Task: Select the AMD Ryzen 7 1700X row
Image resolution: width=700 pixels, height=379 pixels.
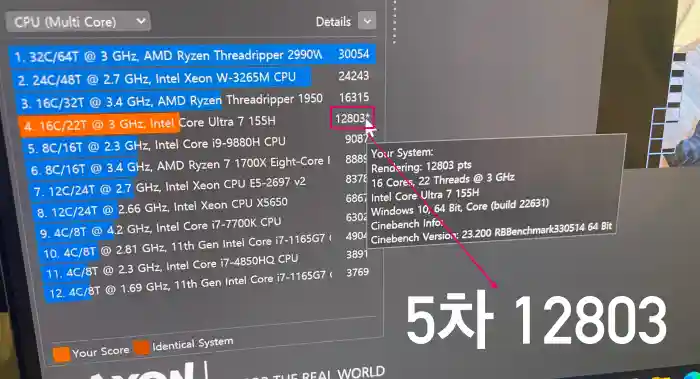Action: pyautogui.click(x=198, y=165)
